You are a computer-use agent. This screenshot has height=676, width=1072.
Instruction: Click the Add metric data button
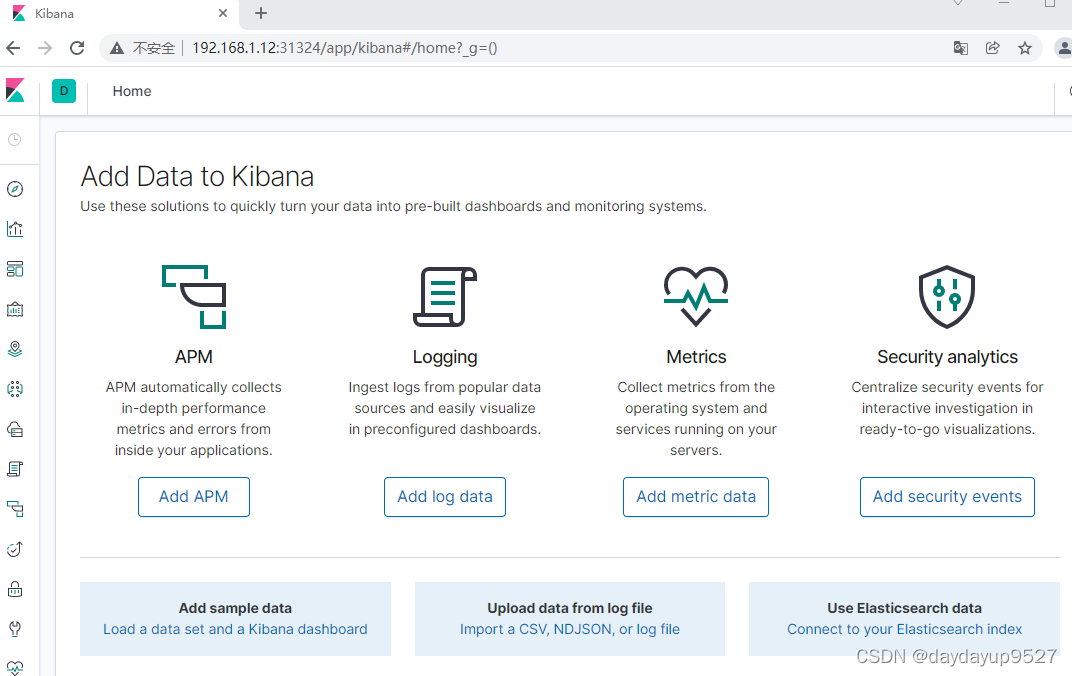click(x=696, y=497)
